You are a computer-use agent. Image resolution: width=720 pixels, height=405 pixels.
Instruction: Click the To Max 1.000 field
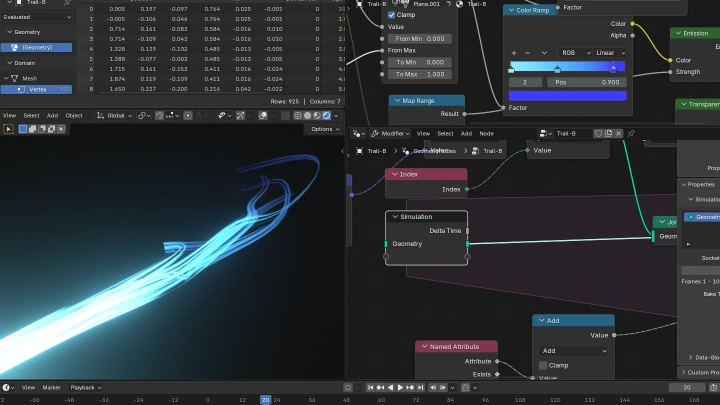coord(420,74)
